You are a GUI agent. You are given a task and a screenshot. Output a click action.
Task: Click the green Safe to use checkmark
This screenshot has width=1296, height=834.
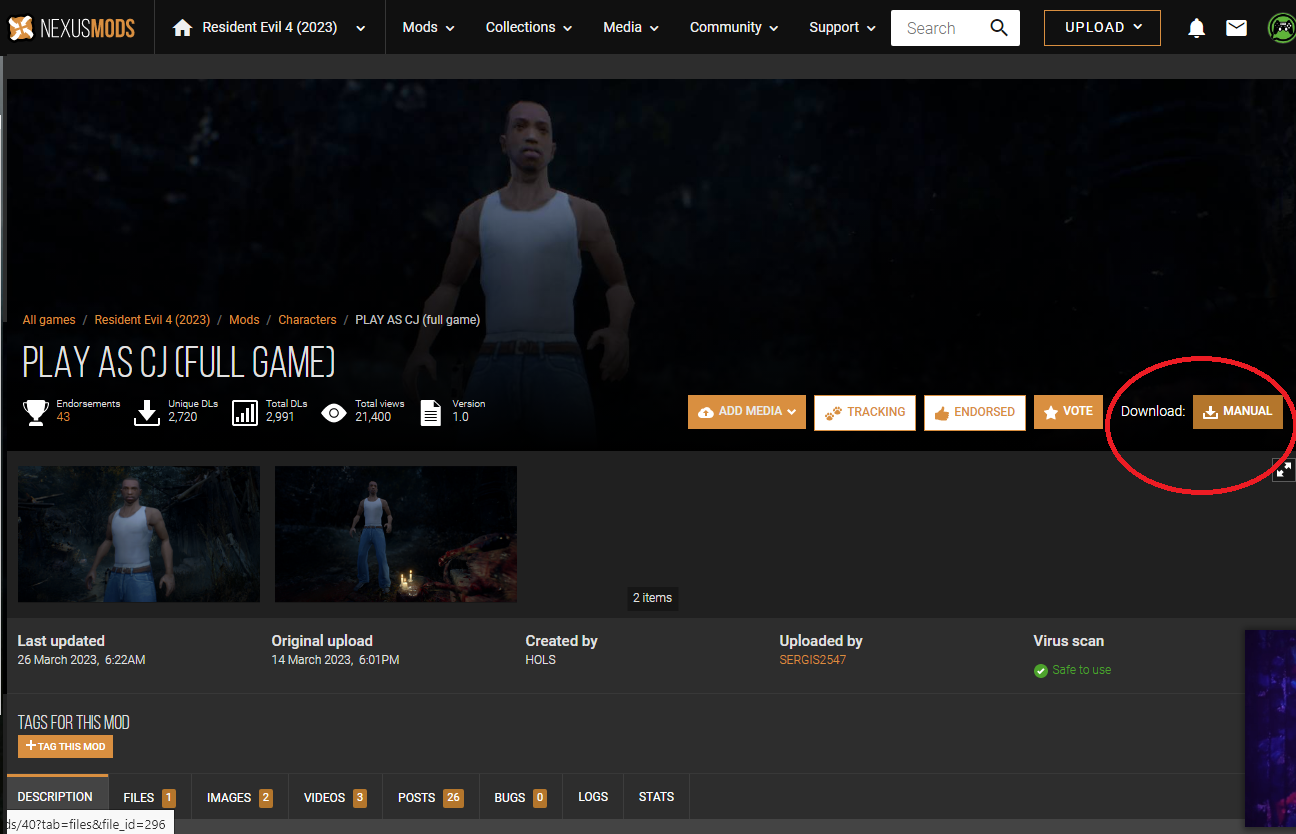pyautogui.click(x=1041, y=671)
